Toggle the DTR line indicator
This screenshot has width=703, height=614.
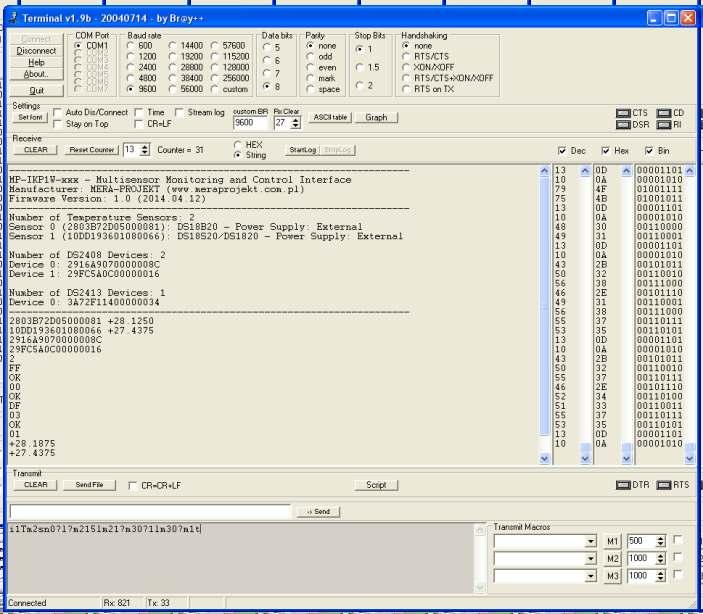[624, 485]
